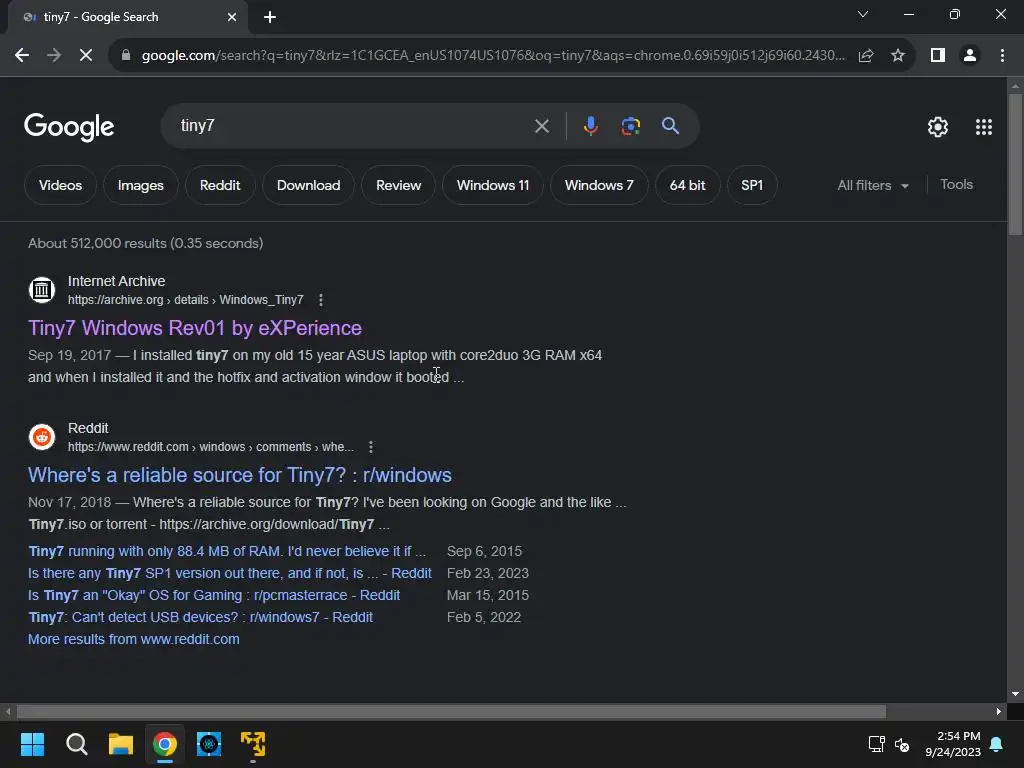Viewport: 1024px width, 768px height.
Task: Click the Internet Archive site favicon
Action: point(42,290)
